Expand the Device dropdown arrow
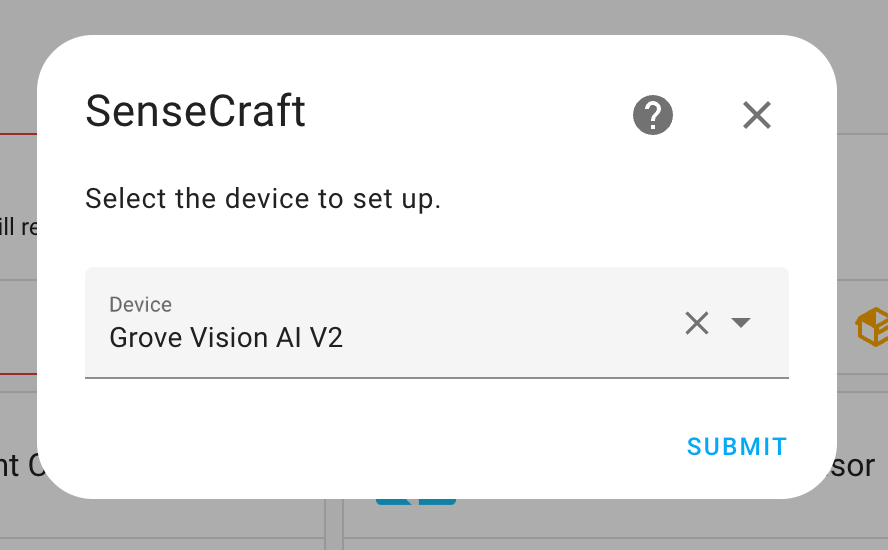This screenshot has width=888, height=550. click(740, 322)
